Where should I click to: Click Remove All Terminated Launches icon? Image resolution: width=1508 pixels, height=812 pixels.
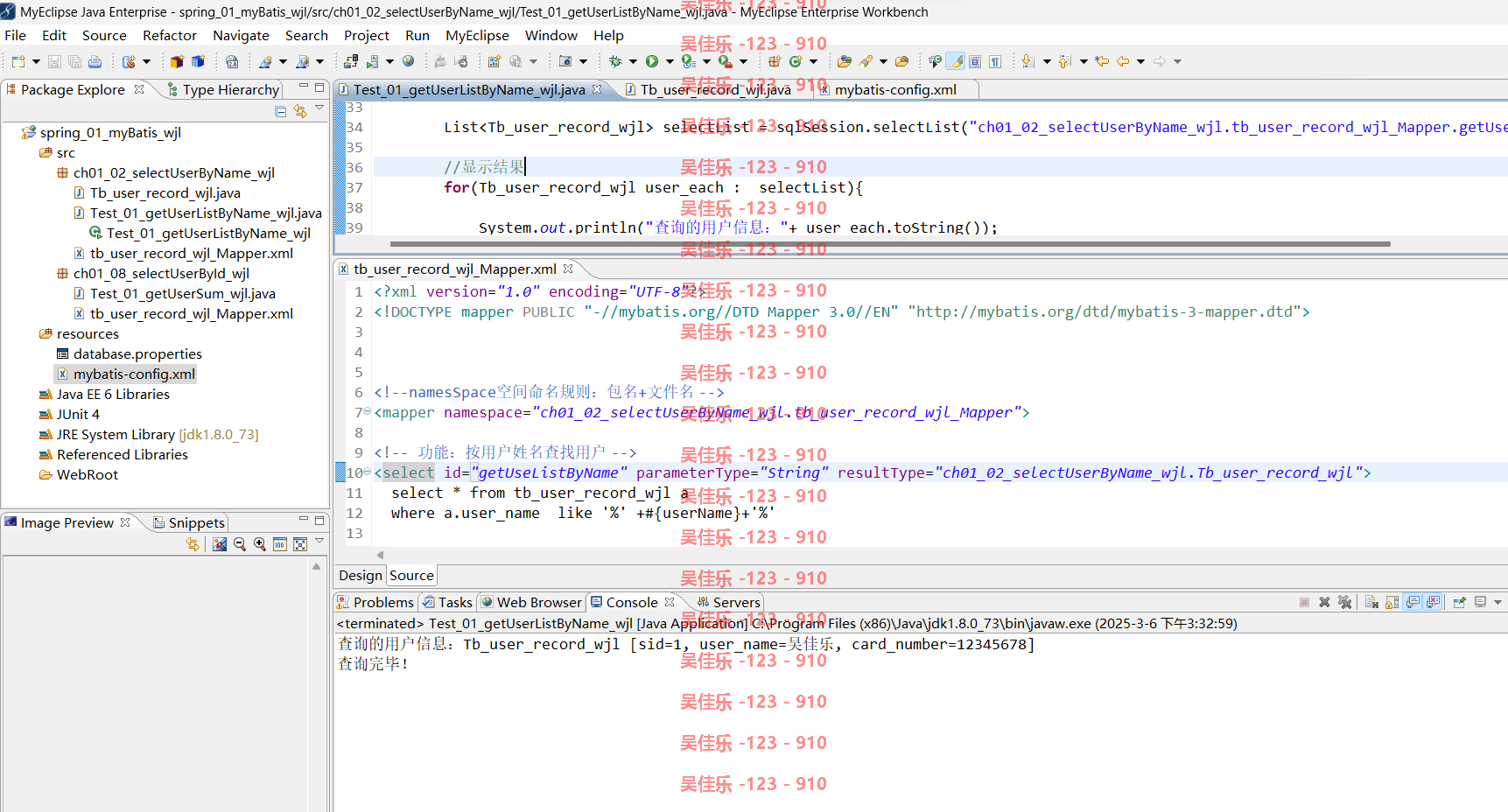click(1345, 602)
